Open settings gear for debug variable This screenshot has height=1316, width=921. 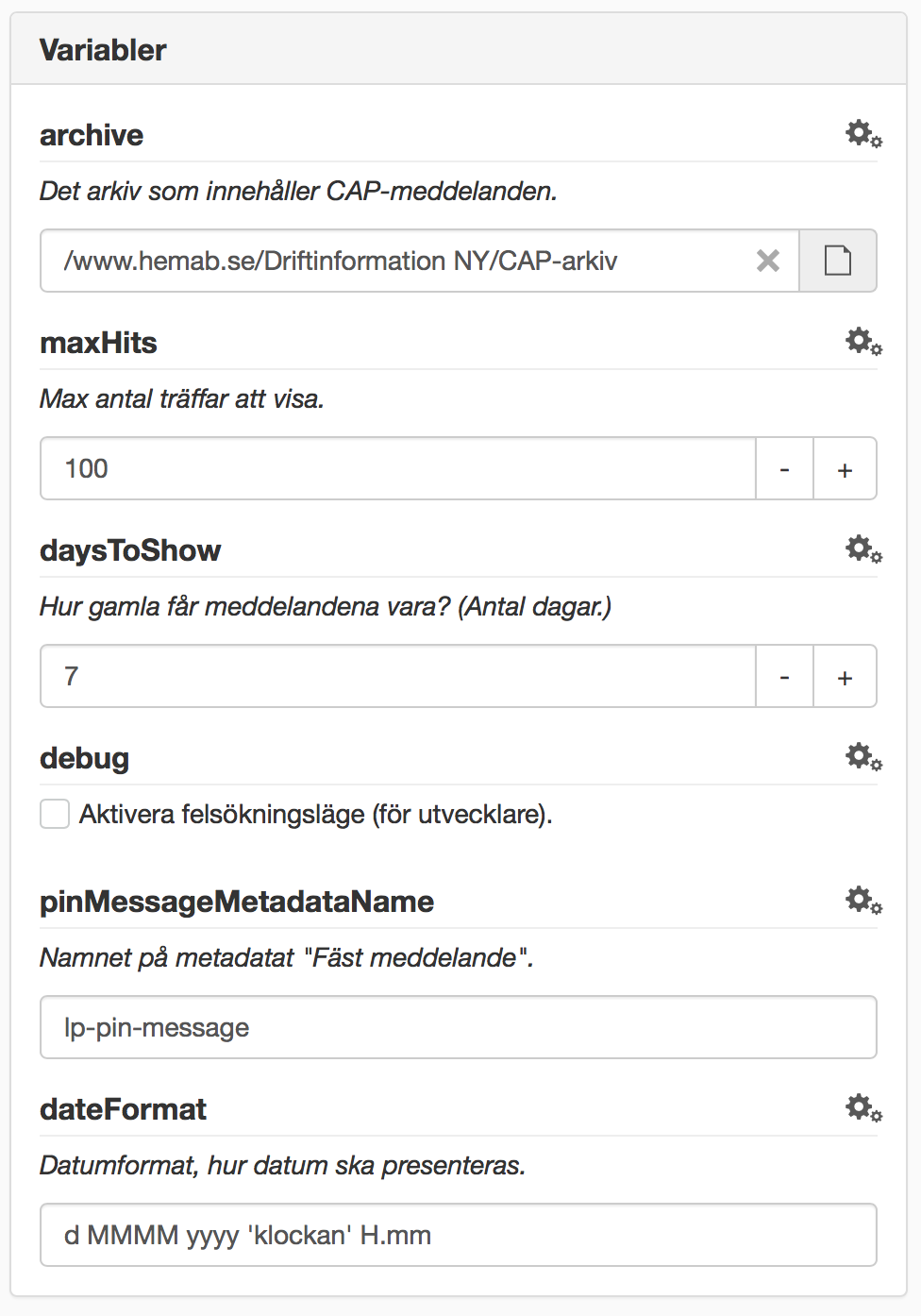[x=862, y=757]
